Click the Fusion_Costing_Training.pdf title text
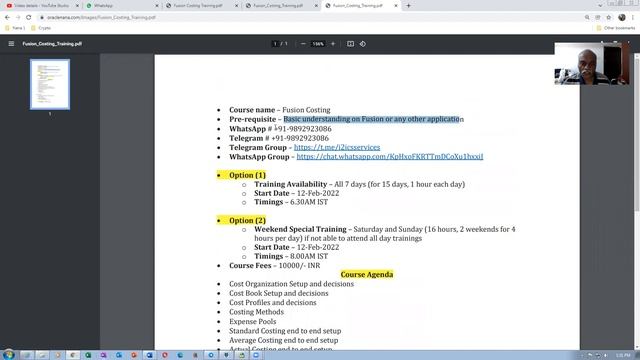This screenshot has height=360, width=640. [x=52, y=44]
